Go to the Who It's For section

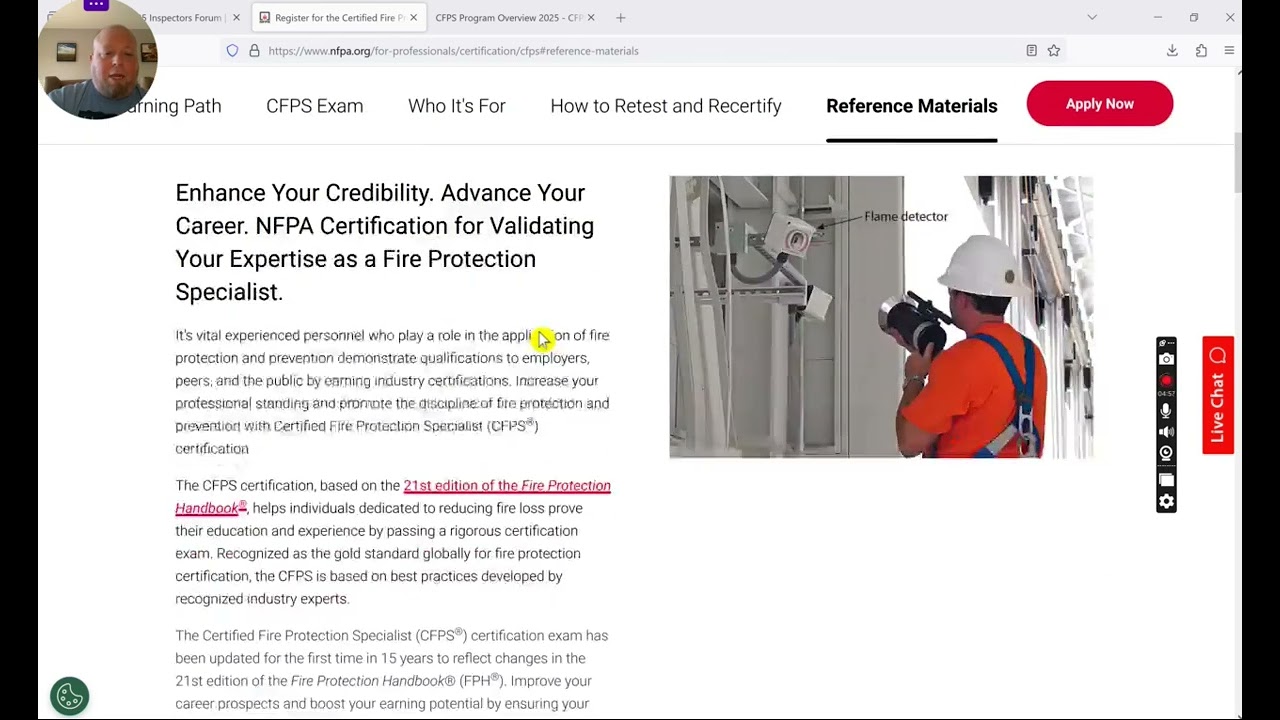click(x=457, y=106)
